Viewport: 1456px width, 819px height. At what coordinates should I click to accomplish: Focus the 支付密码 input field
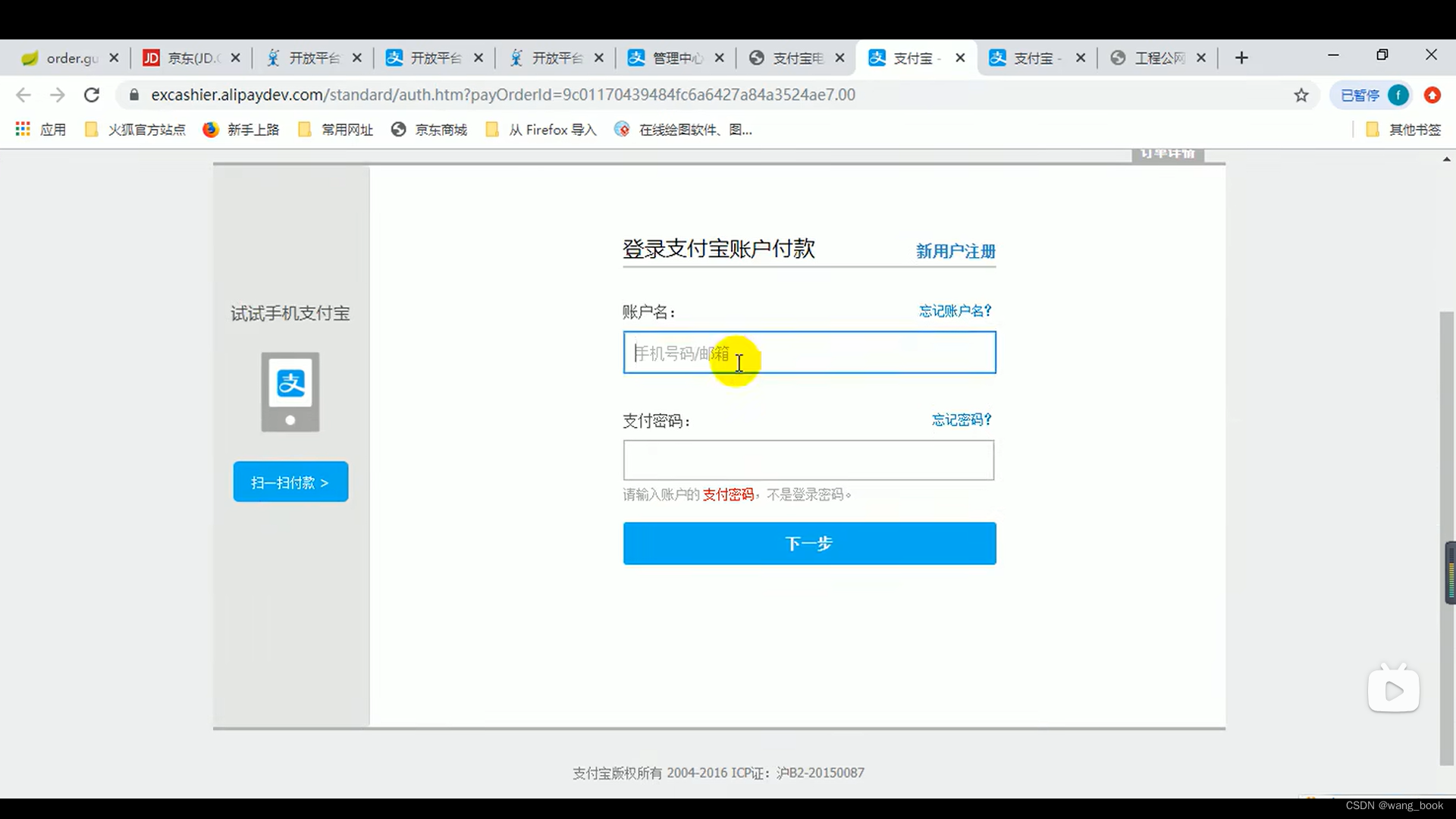coord(808,460)
